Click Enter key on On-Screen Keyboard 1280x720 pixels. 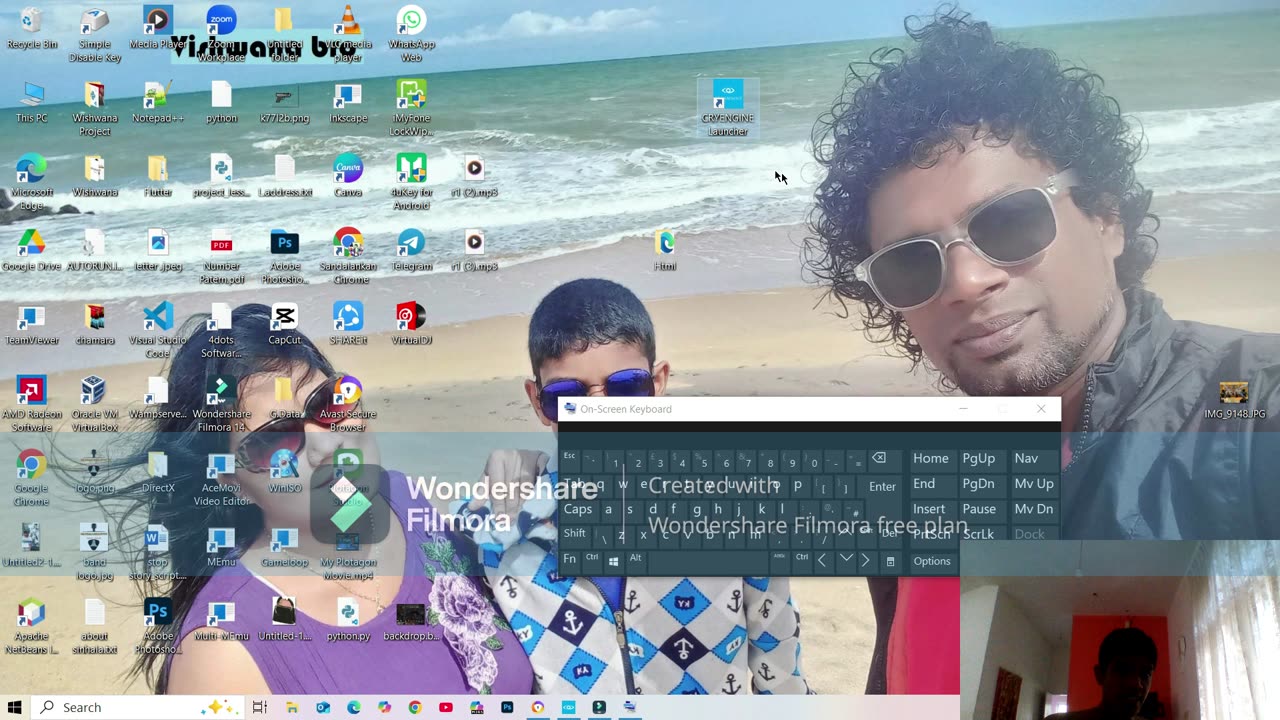[882, 486]
